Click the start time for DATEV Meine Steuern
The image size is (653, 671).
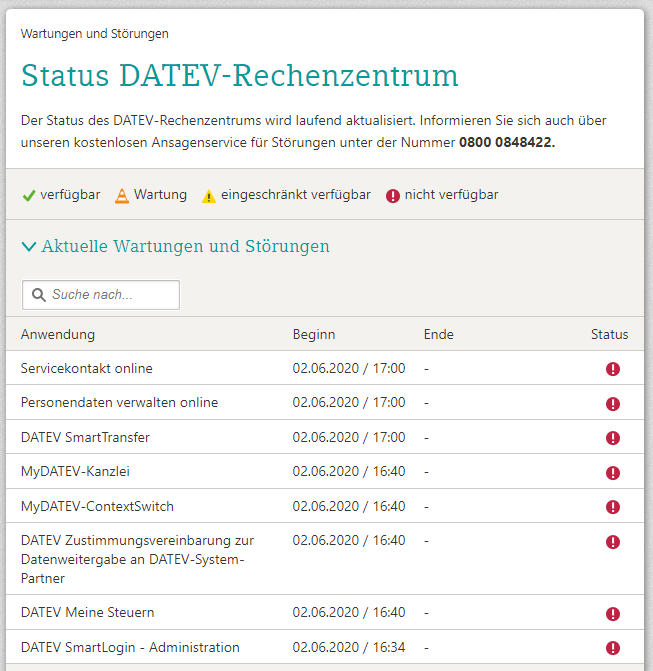tap(349, 612)
